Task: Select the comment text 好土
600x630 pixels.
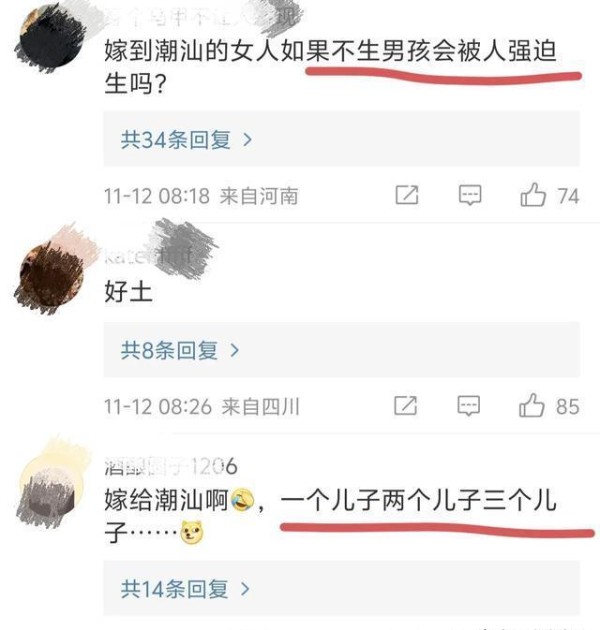Action: click(129, 291)
